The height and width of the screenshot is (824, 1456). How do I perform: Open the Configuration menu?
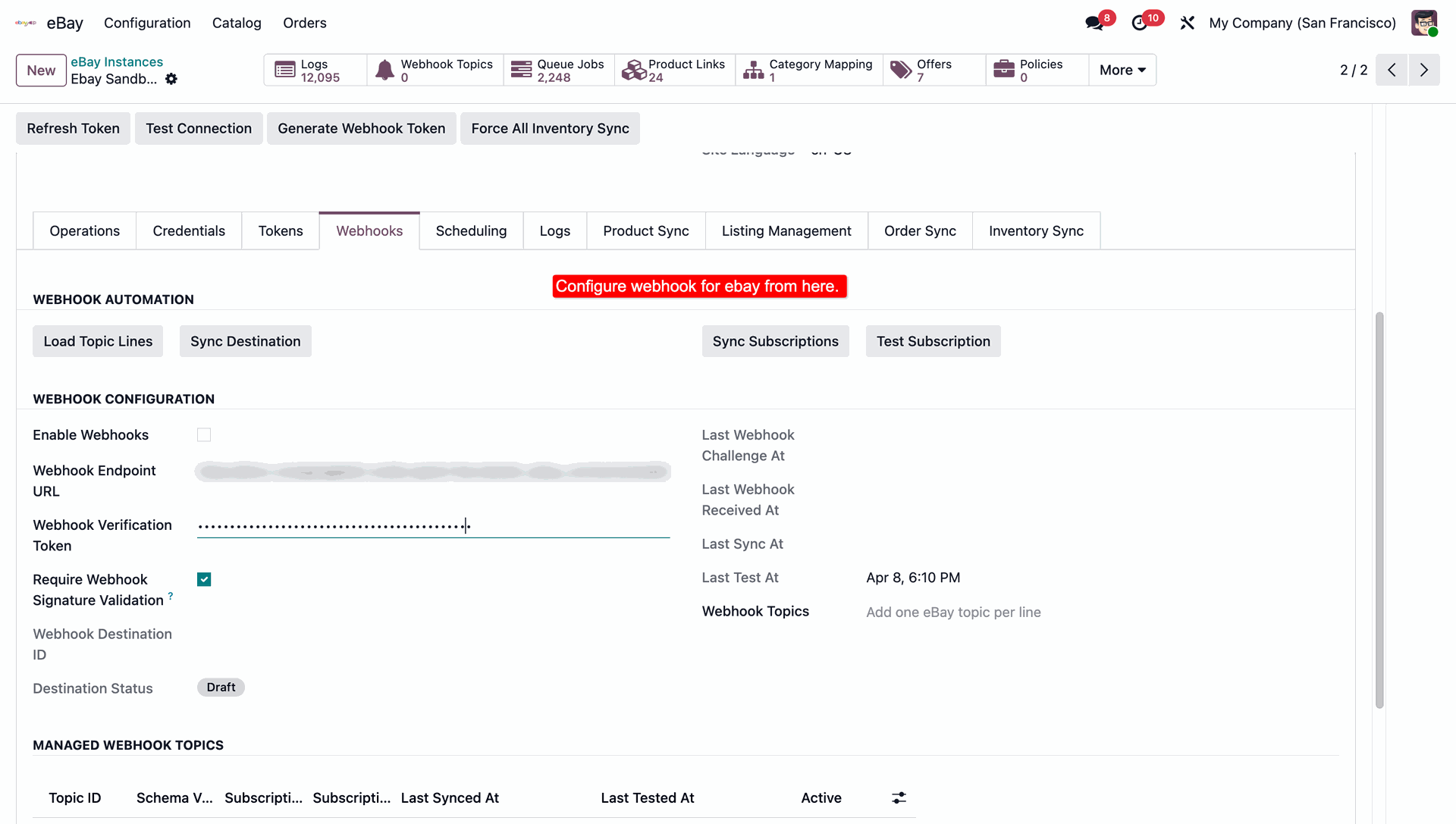[x=147, y=23]
